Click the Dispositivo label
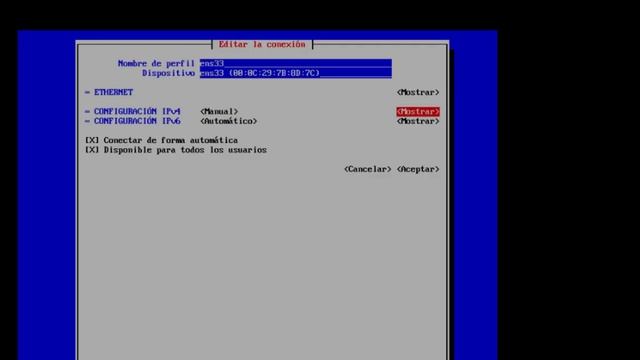640x360 pixels. coord(168,73)
